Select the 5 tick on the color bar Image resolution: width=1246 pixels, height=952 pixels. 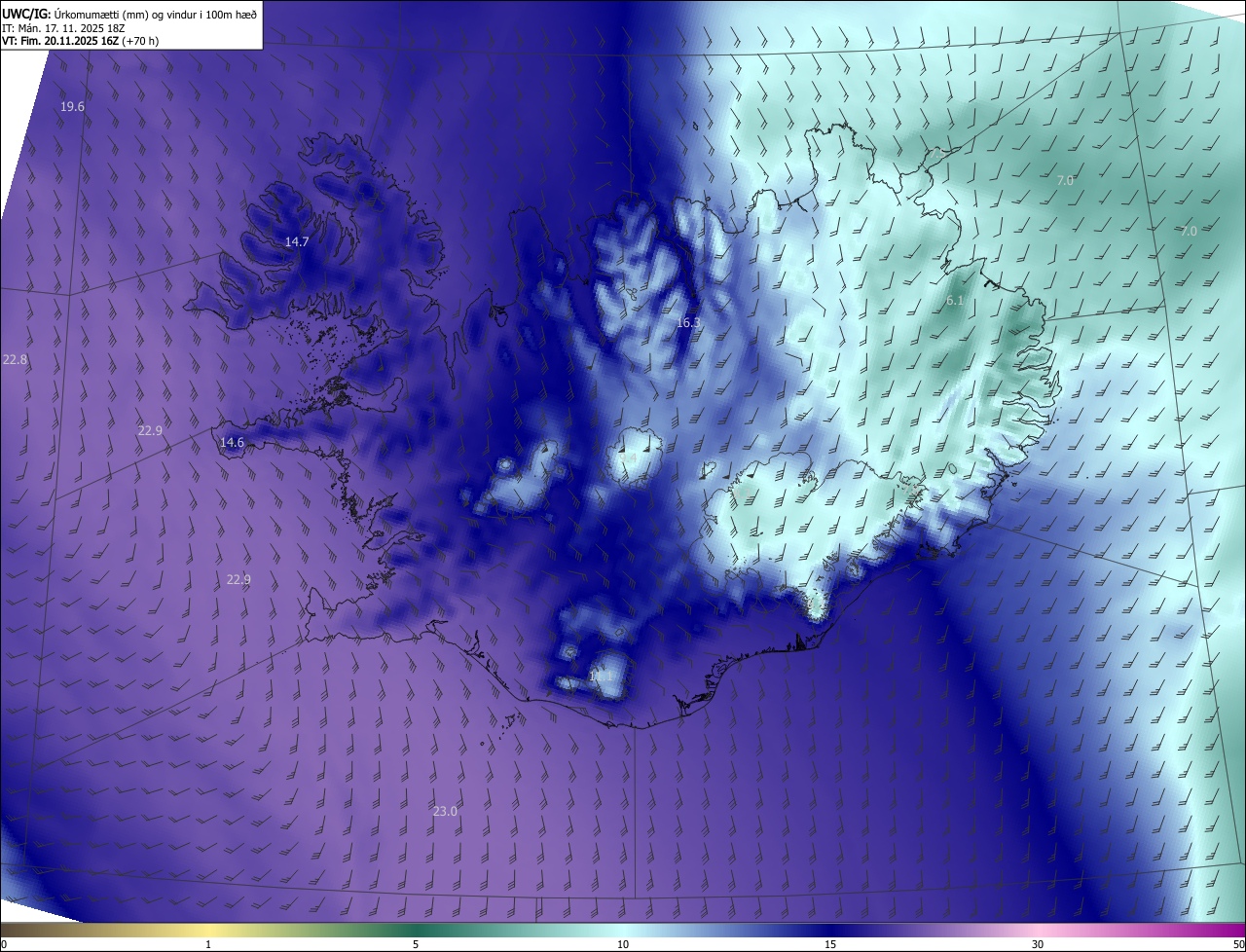point(416,944)
